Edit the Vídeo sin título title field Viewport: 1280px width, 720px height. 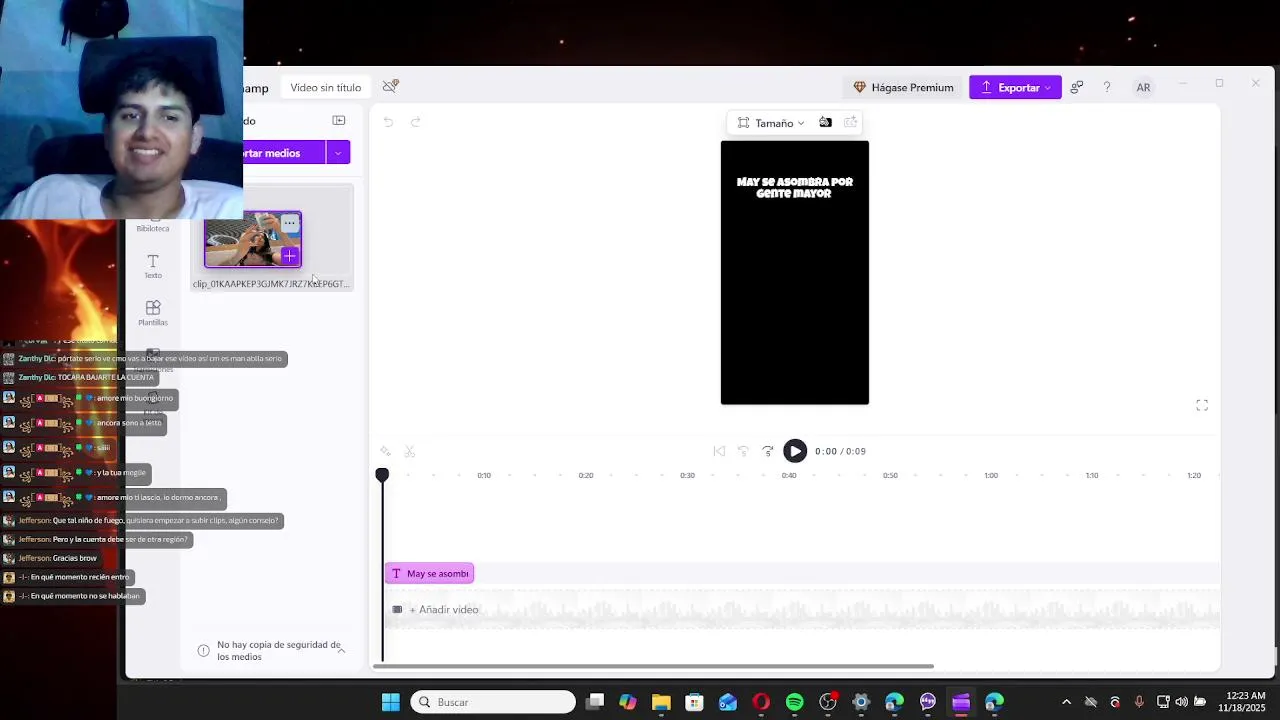[325, 87]
